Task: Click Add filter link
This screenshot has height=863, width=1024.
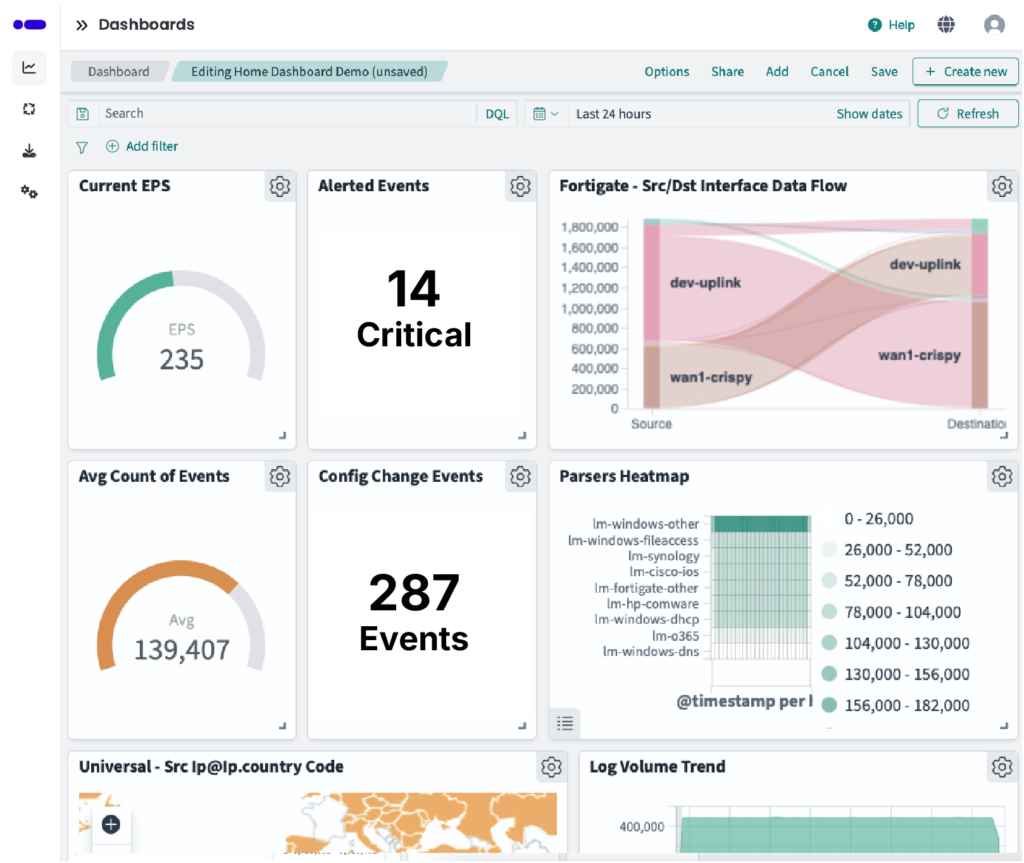Action: (142, 146)
